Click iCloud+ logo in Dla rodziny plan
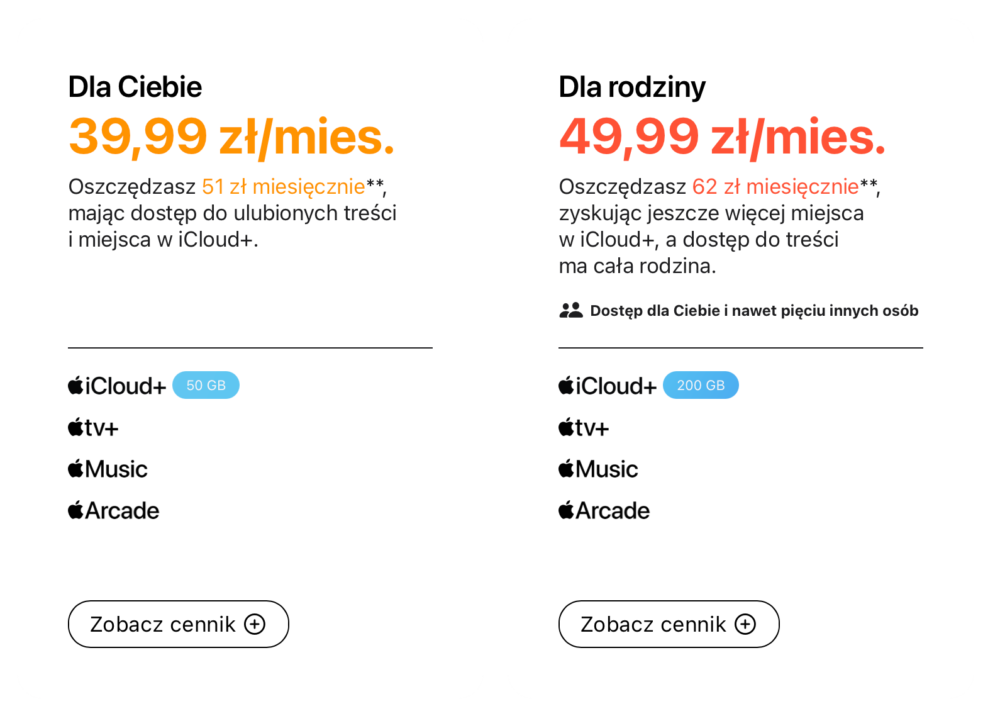The width and height of the screenshot is (1000, 721). 607,386
